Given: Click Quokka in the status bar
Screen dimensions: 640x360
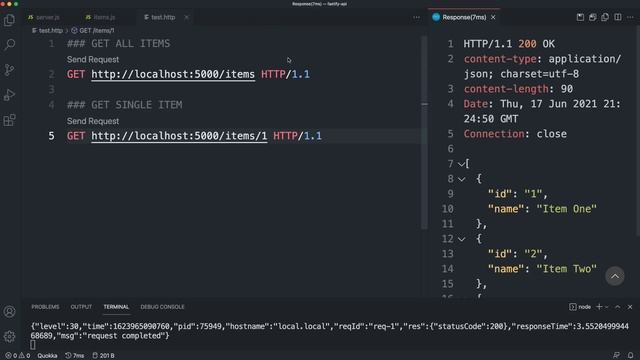Looking at the screenshot, I should coord(47,356).
